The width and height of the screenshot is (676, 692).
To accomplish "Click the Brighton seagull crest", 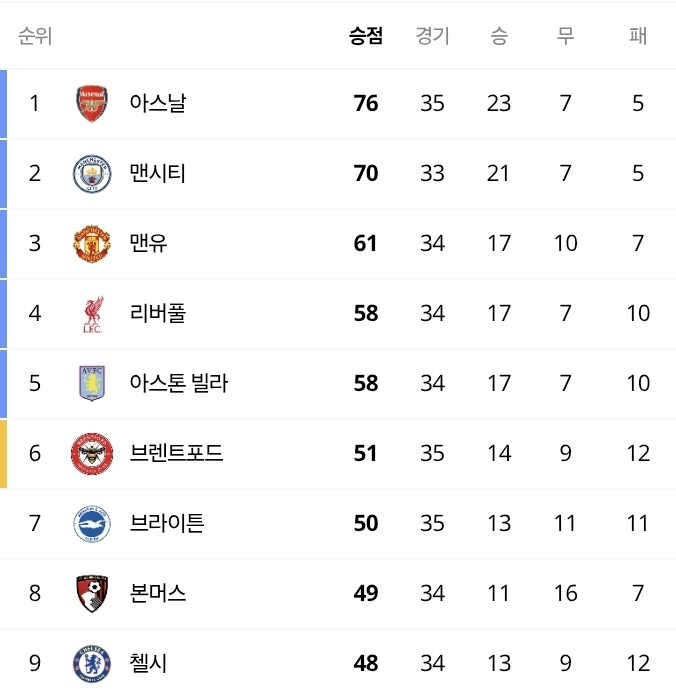I will 92,523.
